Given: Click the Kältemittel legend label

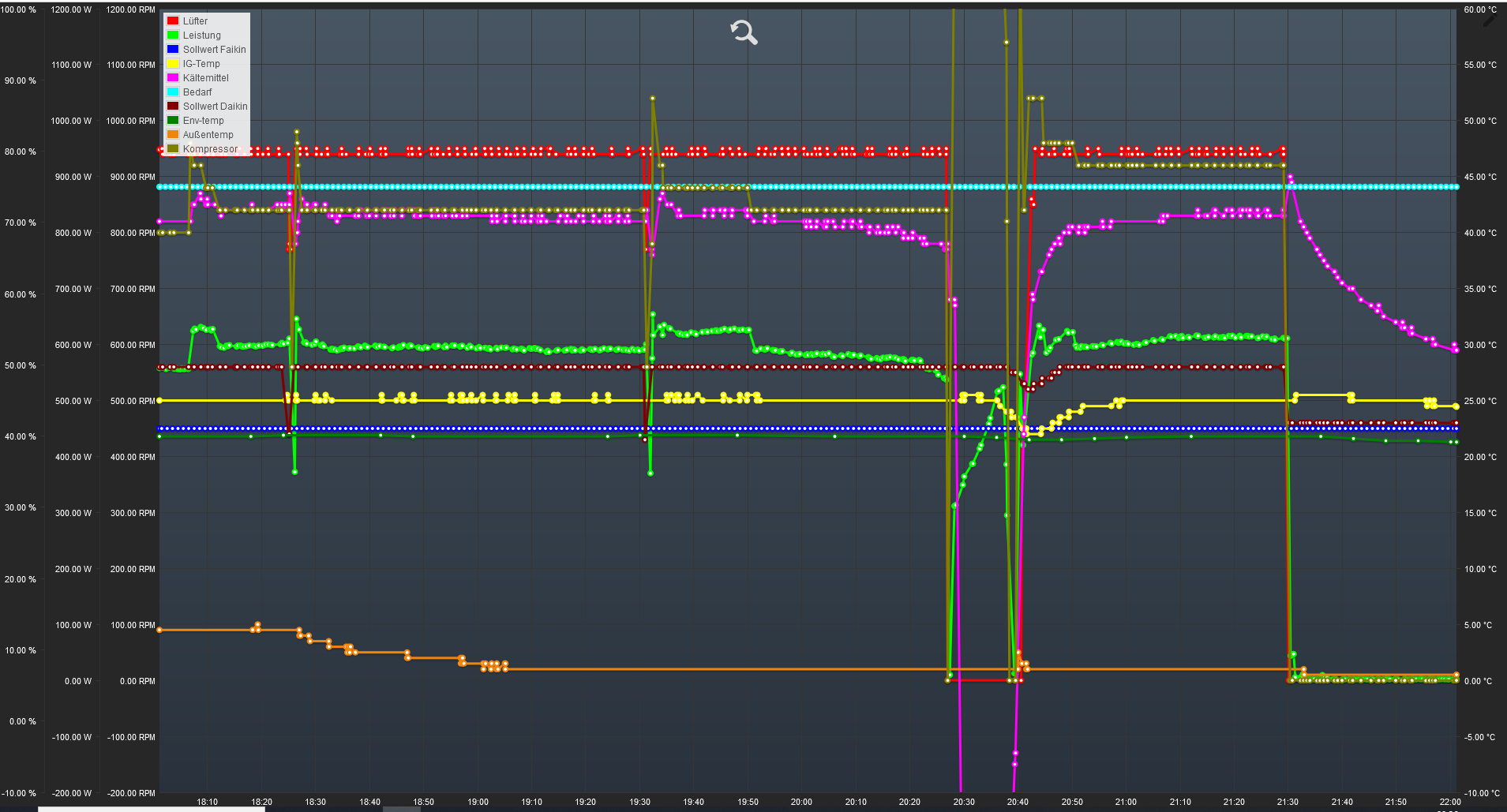Looking at the screenshot, I should click(x=205, y=78).
